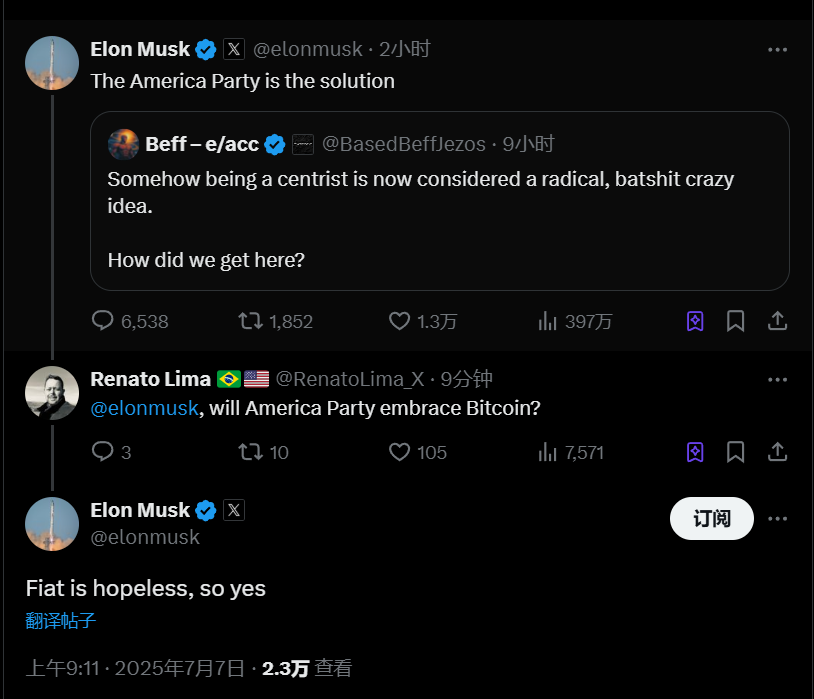This screenshot has width=814, height=699.
Task: Share Elon Musk's top post
Action: pos(777,321)
